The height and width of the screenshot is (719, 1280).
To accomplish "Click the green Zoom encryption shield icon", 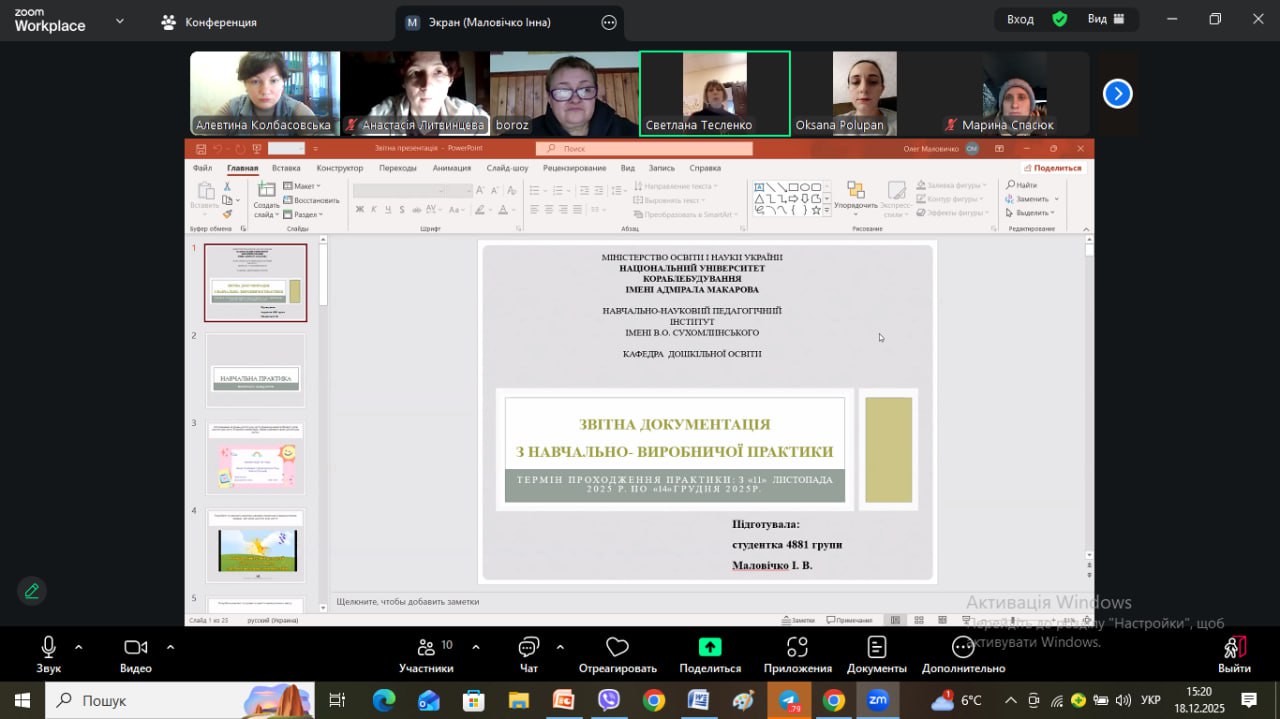I will point(1060,19).
